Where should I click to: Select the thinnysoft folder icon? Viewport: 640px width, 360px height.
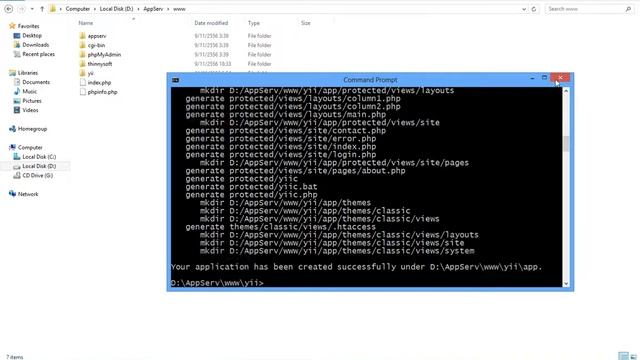pos(82,64)
